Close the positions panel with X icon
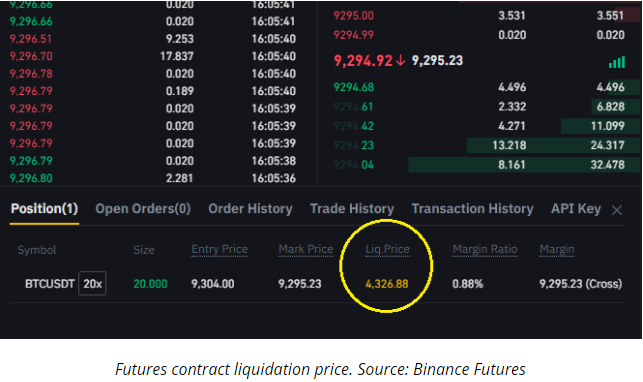 (617, 211)
